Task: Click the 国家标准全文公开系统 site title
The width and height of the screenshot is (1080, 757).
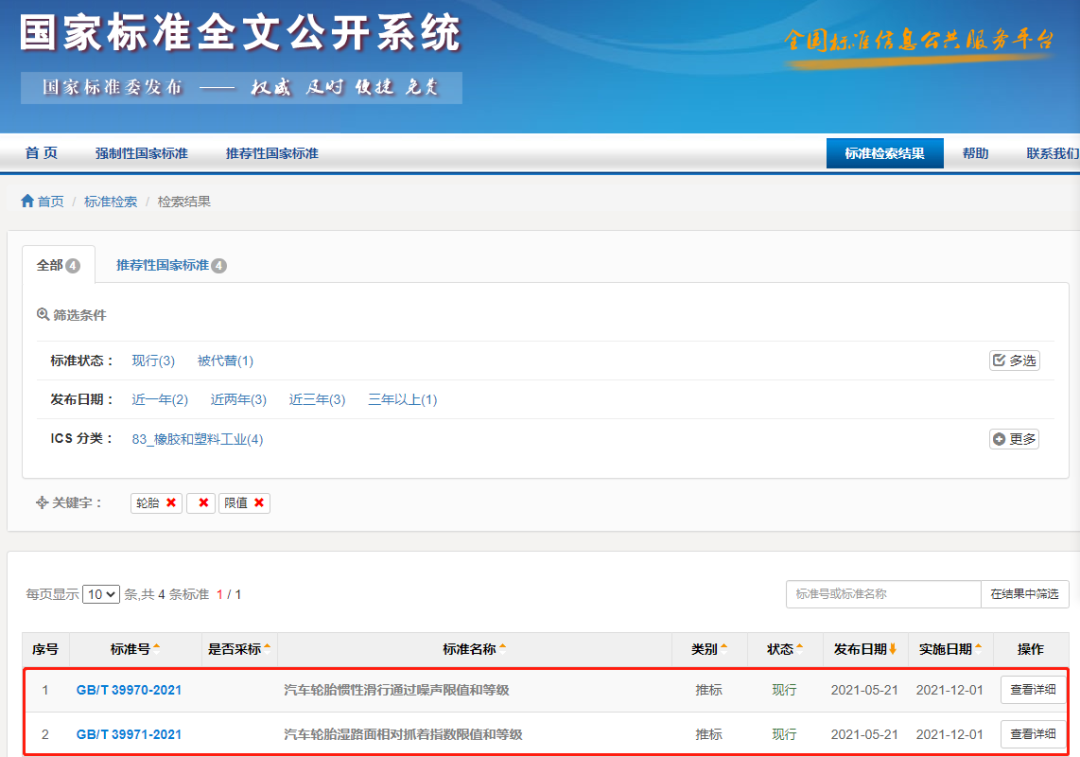Action: pos(240,32)
